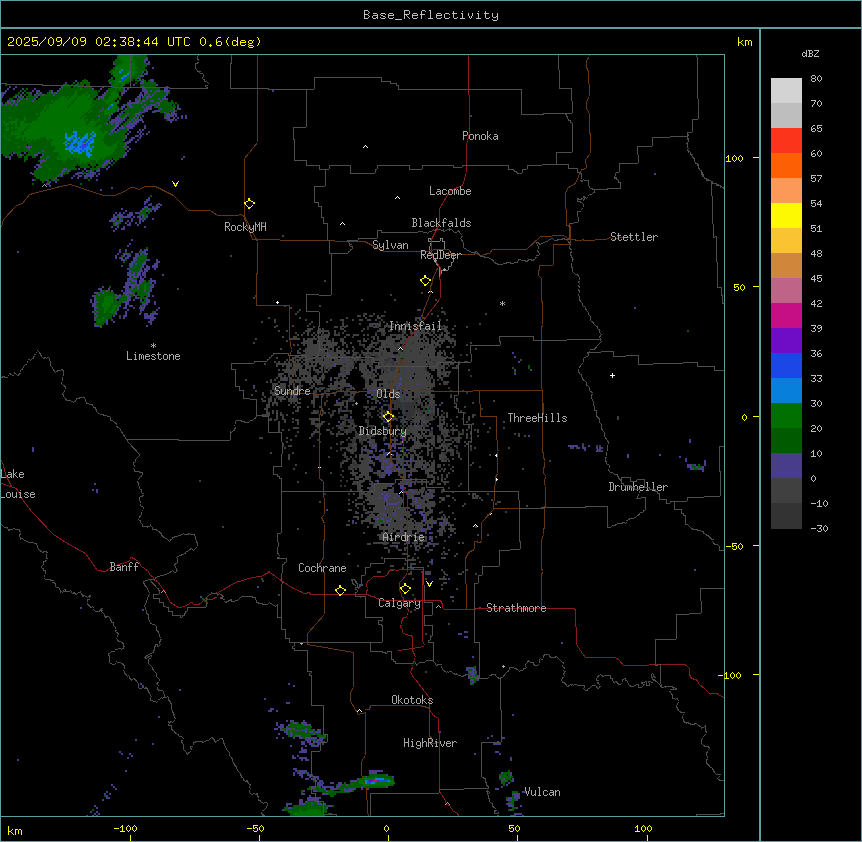
Task: Click the Sylvan label
Action: coord(390,245)
